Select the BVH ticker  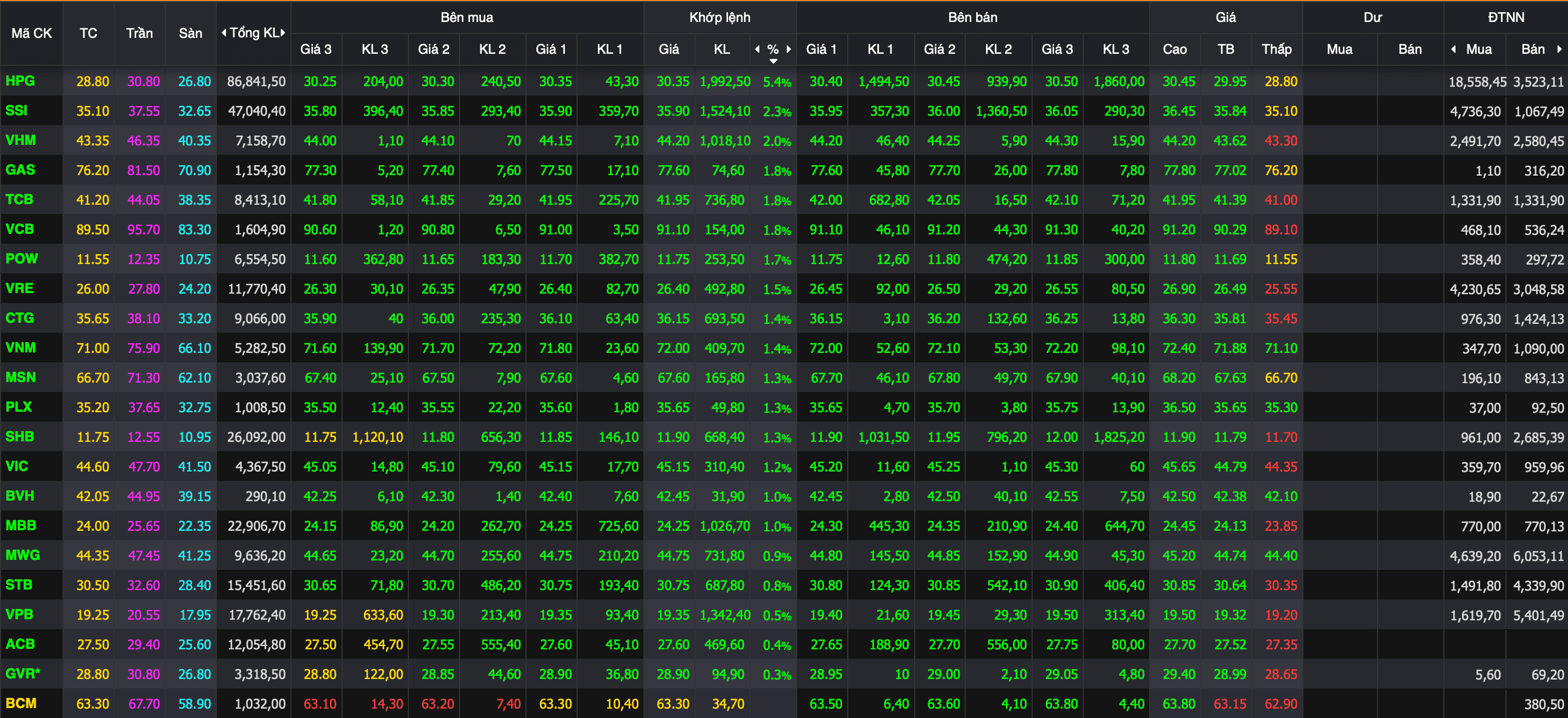coord(20,496)
